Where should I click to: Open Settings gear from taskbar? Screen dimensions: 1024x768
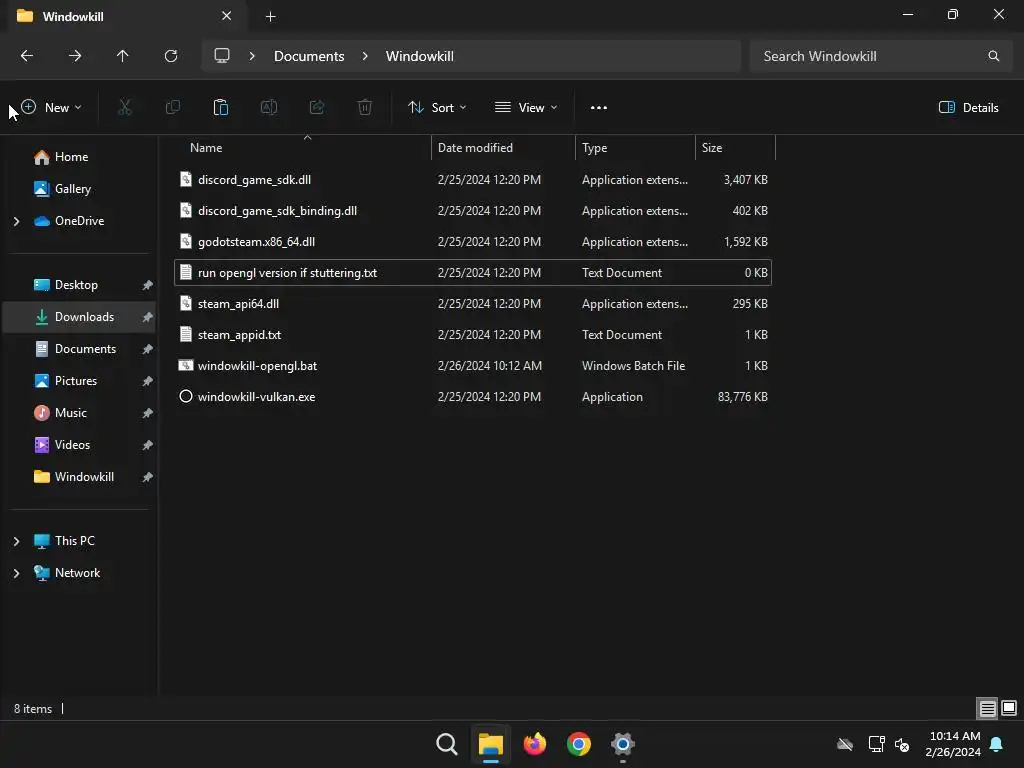(622, 744)
